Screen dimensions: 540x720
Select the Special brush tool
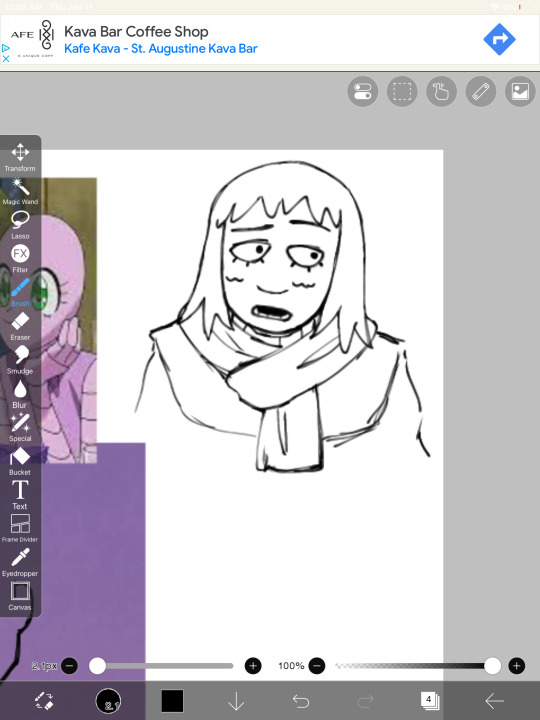tap(20, 428)
